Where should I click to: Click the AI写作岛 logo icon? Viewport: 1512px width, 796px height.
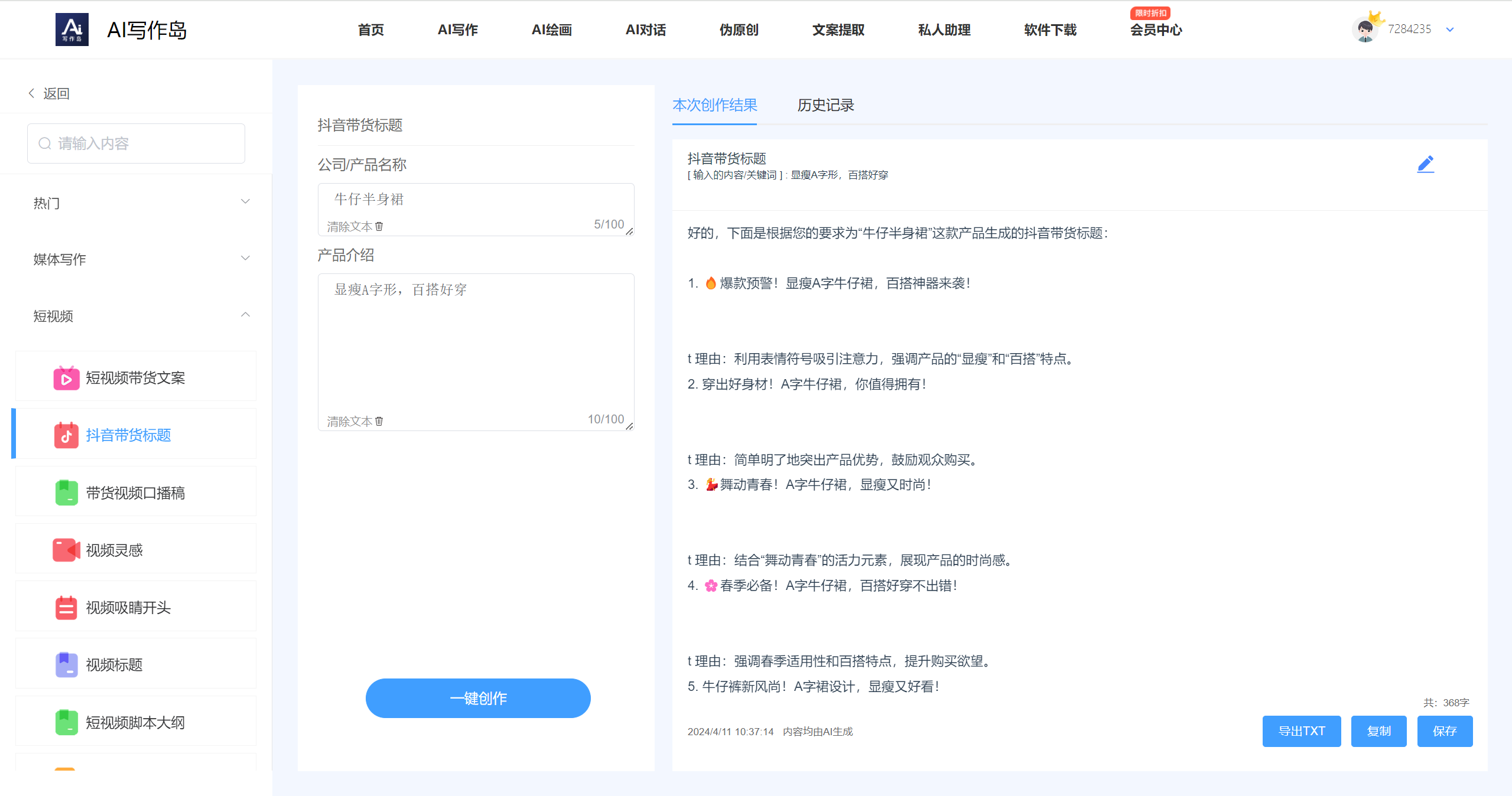[x=71, y=30]
